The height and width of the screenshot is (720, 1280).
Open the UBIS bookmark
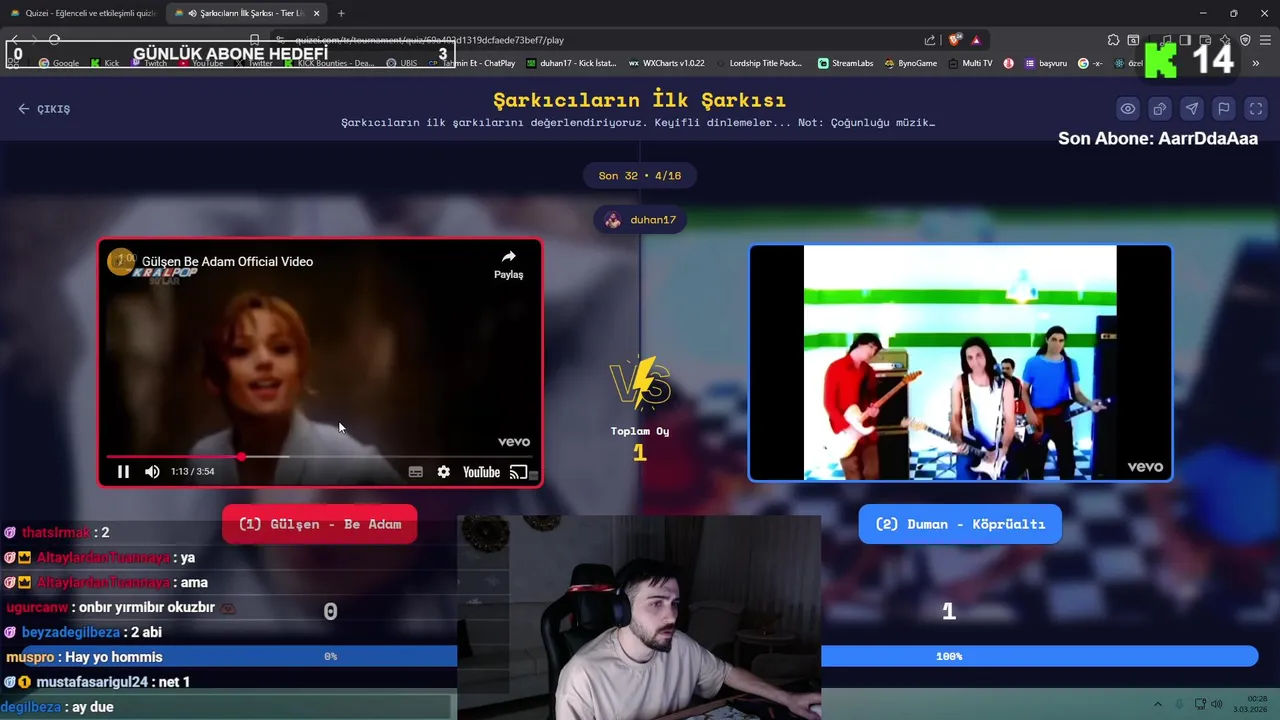click(x=402, y=63)
